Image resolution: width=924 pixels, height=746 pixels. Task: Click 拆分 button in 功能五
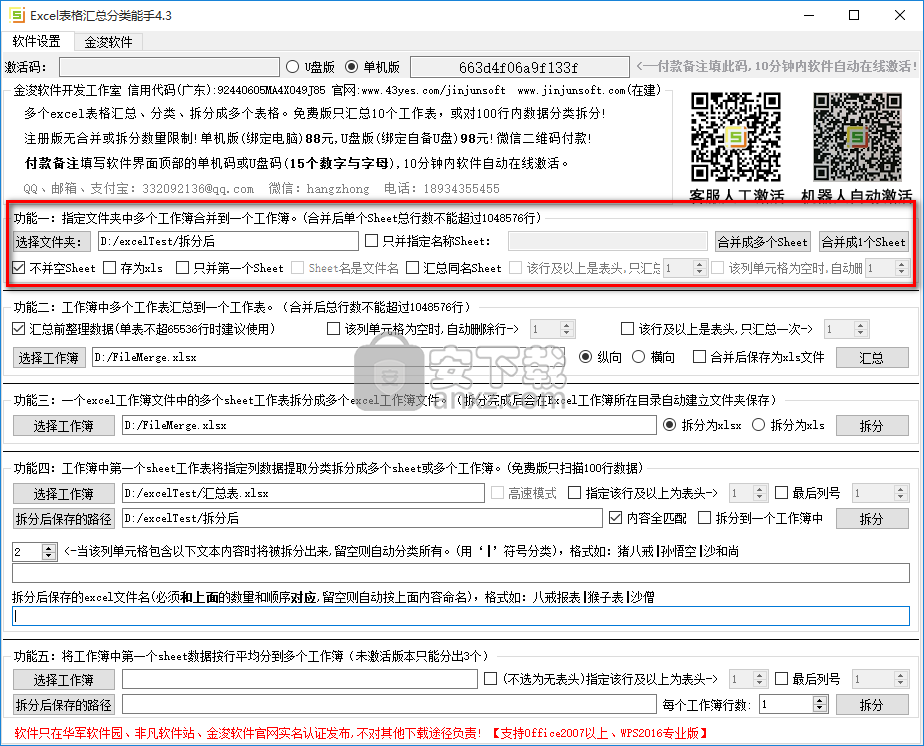click(872, 705)
